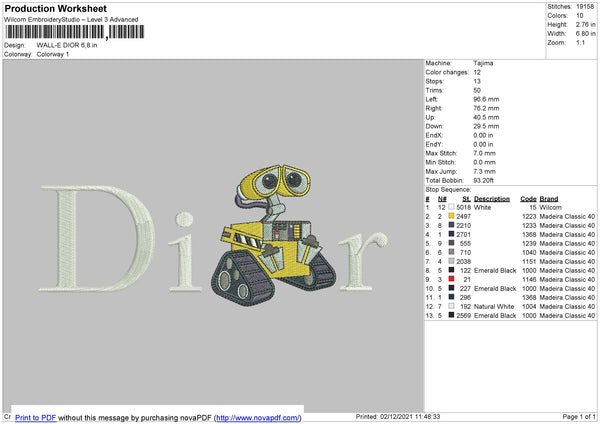Click the Machine value 'Tajima'
Screen dimensions: 600x424
point(483,63)
